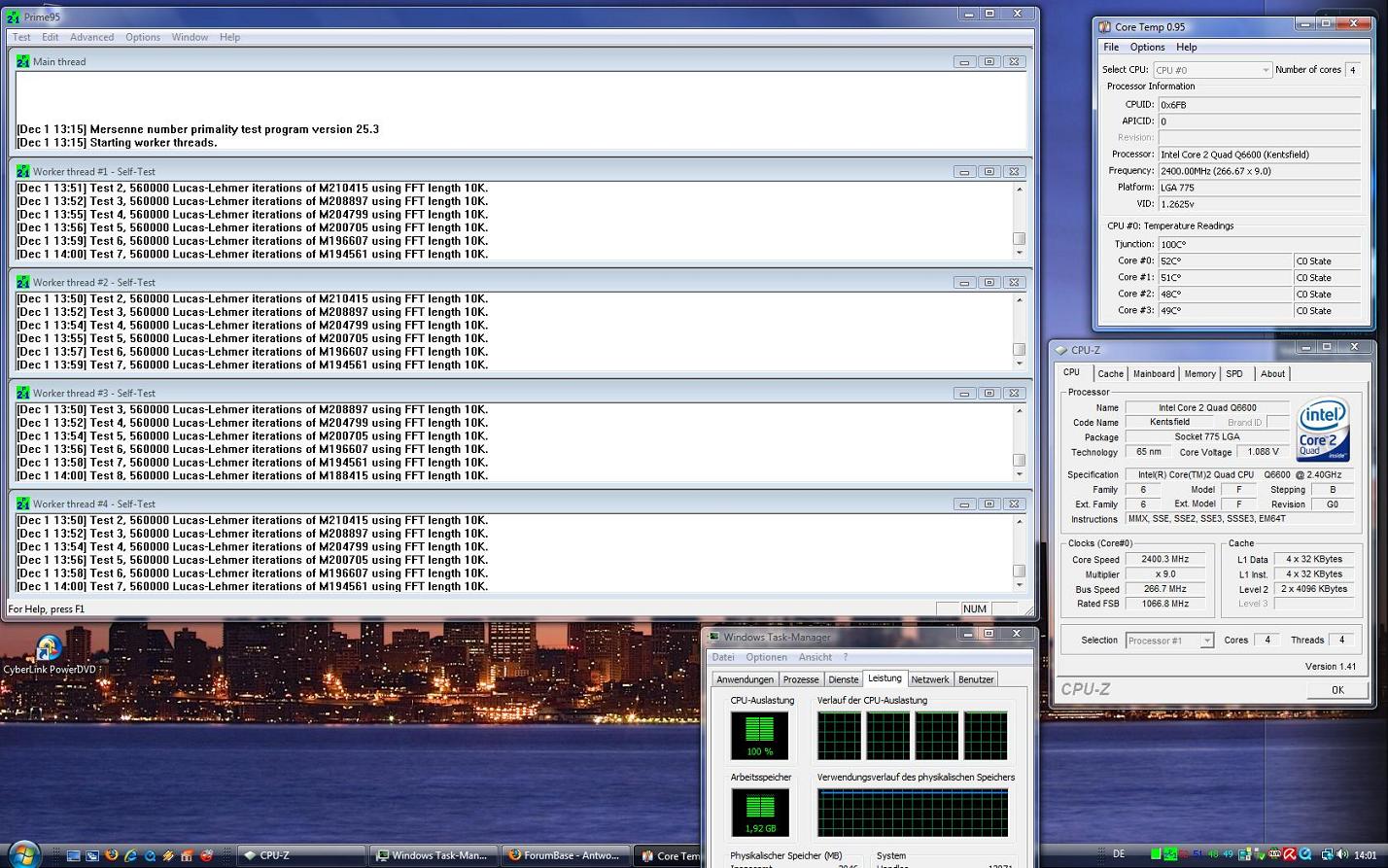Open Prime95 Options menu
The image size is (1388, 868).
click(142, 37)
